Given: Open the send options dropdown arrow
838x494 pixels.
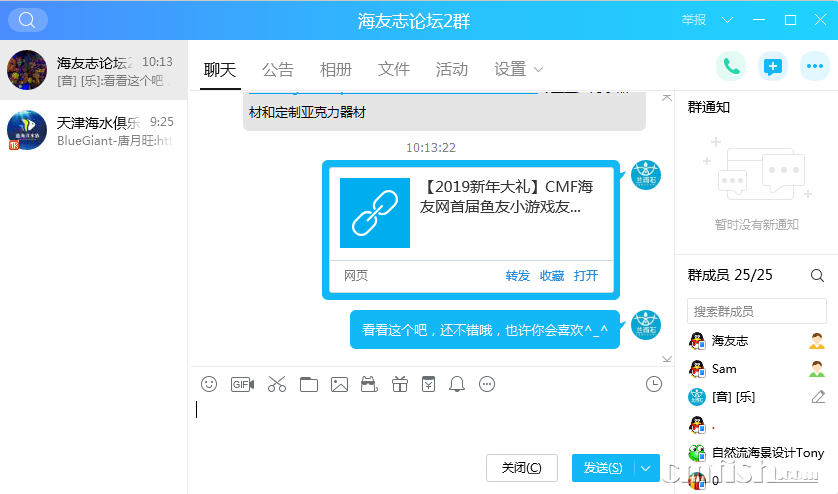Looking at the screenshot, I should click(x=646, y=468).
